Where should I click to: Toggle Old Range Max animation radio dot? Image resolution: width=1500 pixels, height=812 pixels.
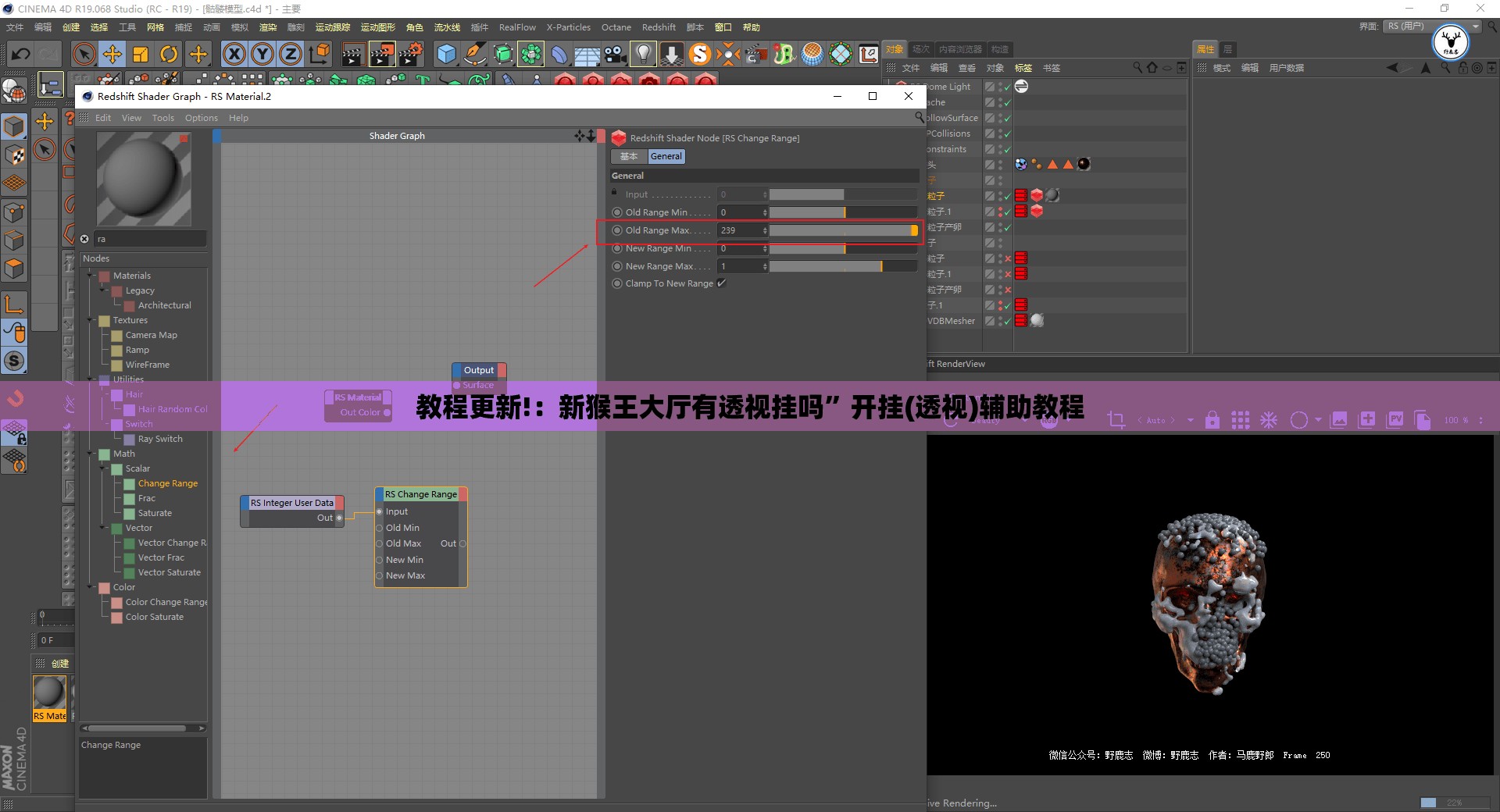tap(617, 230)
